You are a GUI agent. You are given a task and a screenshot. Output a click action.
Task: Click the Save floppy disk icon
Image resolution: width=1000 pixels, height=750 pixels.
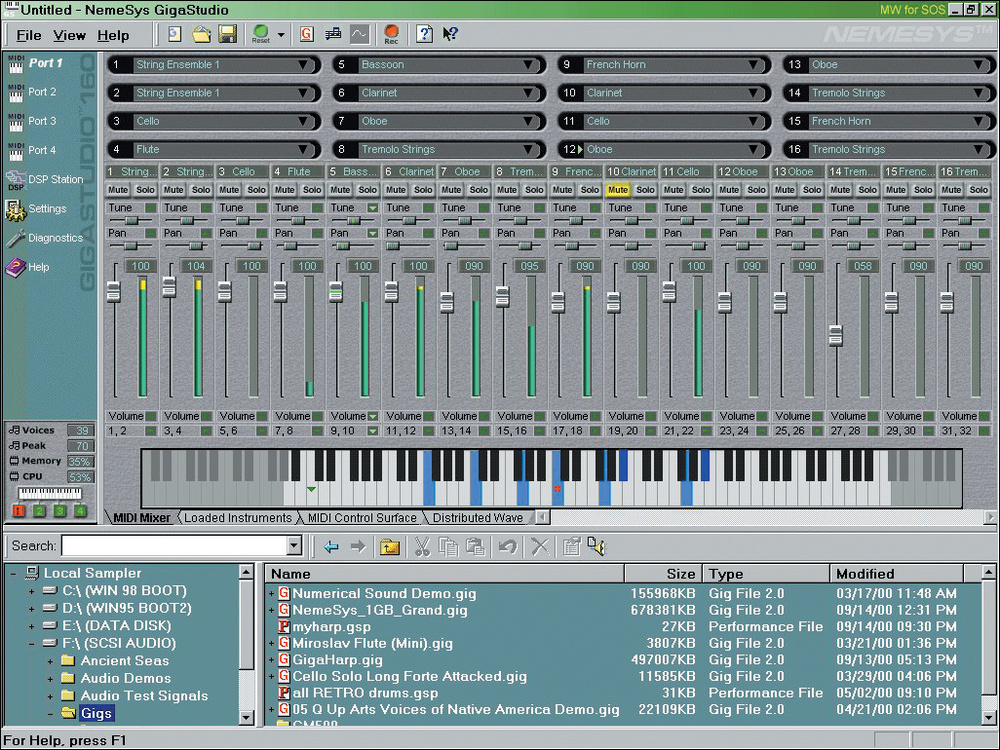tap(227, 34)
